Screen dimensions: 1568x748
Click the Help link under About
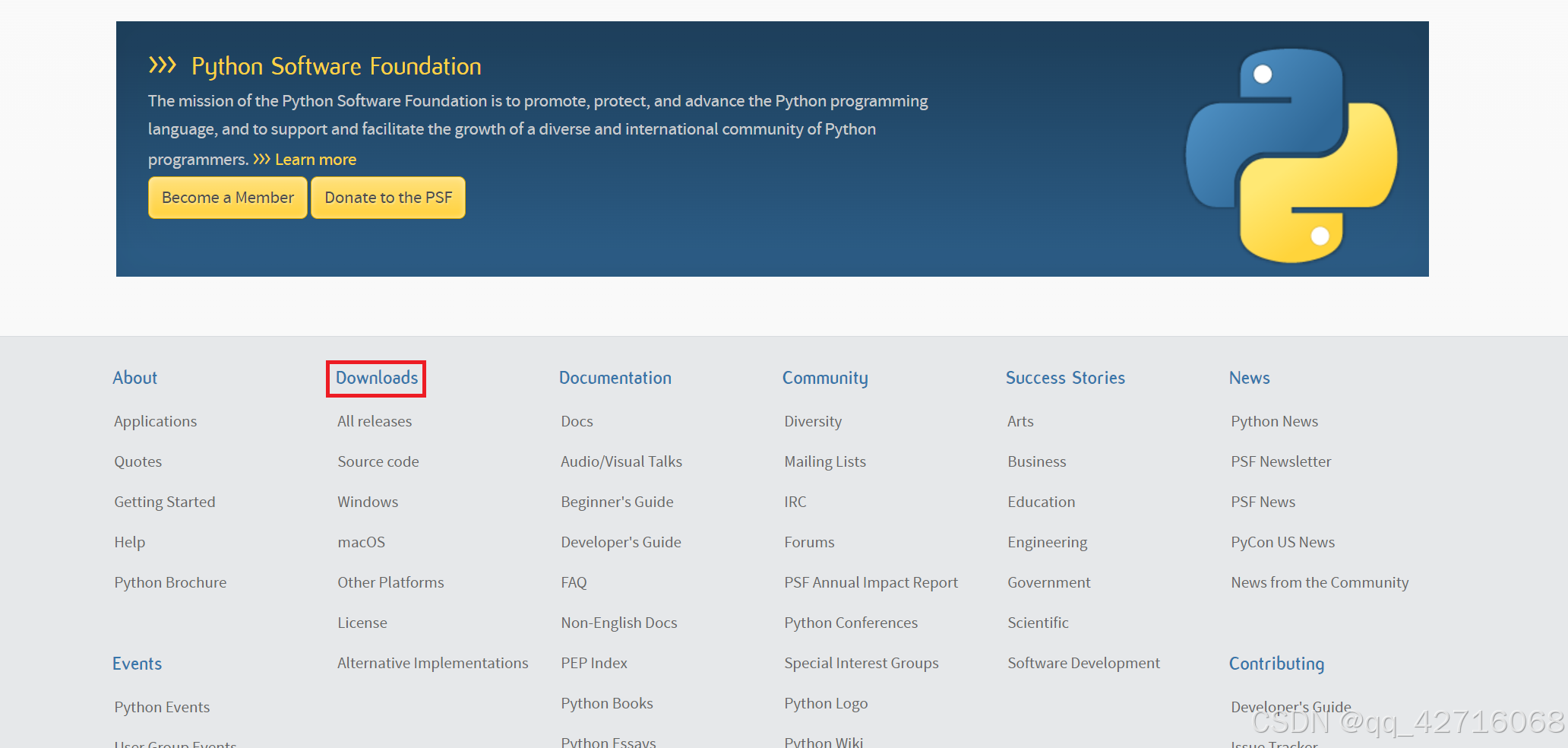click(x=130, y=542)
